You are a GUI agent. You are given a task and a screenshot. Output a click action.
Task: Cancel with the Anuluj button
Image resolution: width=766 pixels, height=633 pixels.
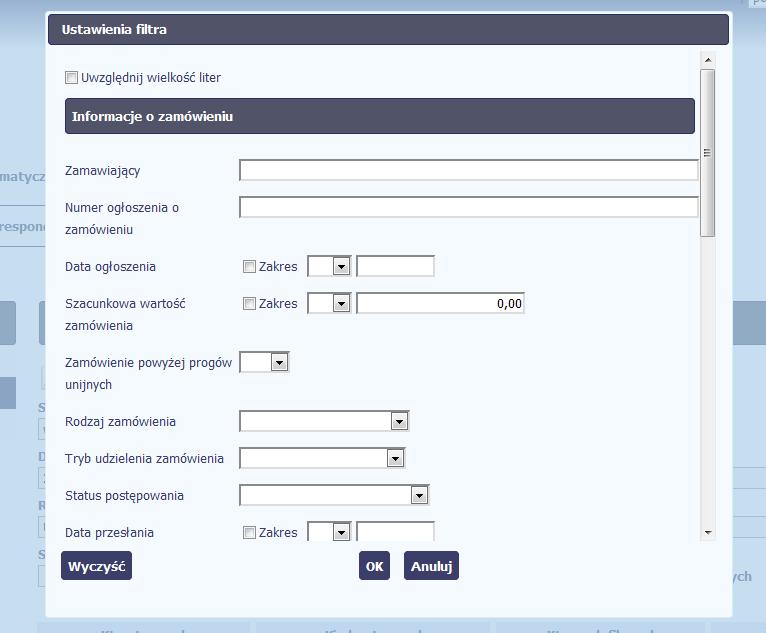click(431, 566)
